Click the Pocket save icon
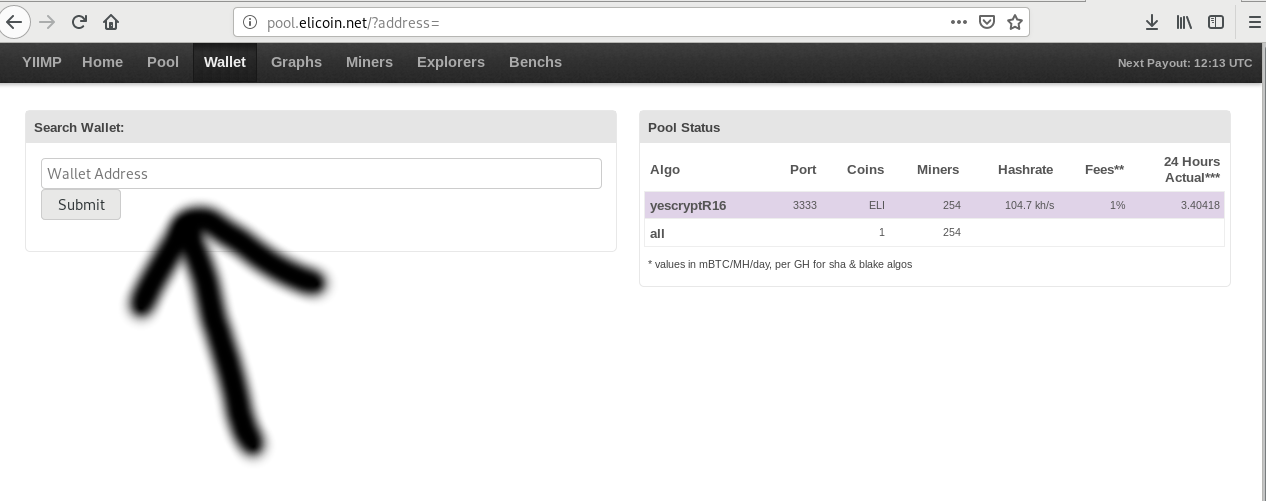Viewport: 1266px width, 501px height. click(987, 22)
